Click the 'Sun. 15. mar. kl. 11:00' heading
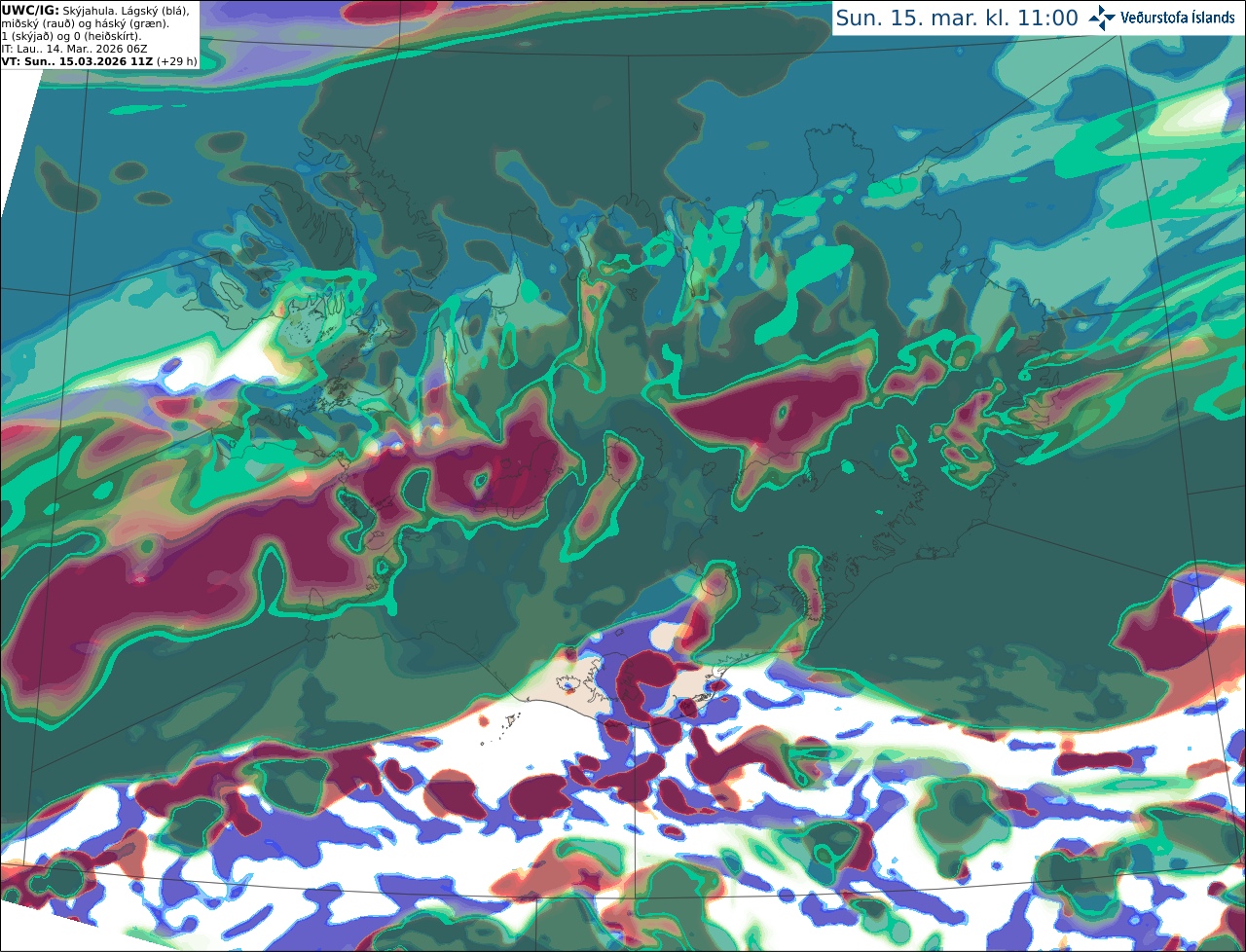 [x=957, y=18]
